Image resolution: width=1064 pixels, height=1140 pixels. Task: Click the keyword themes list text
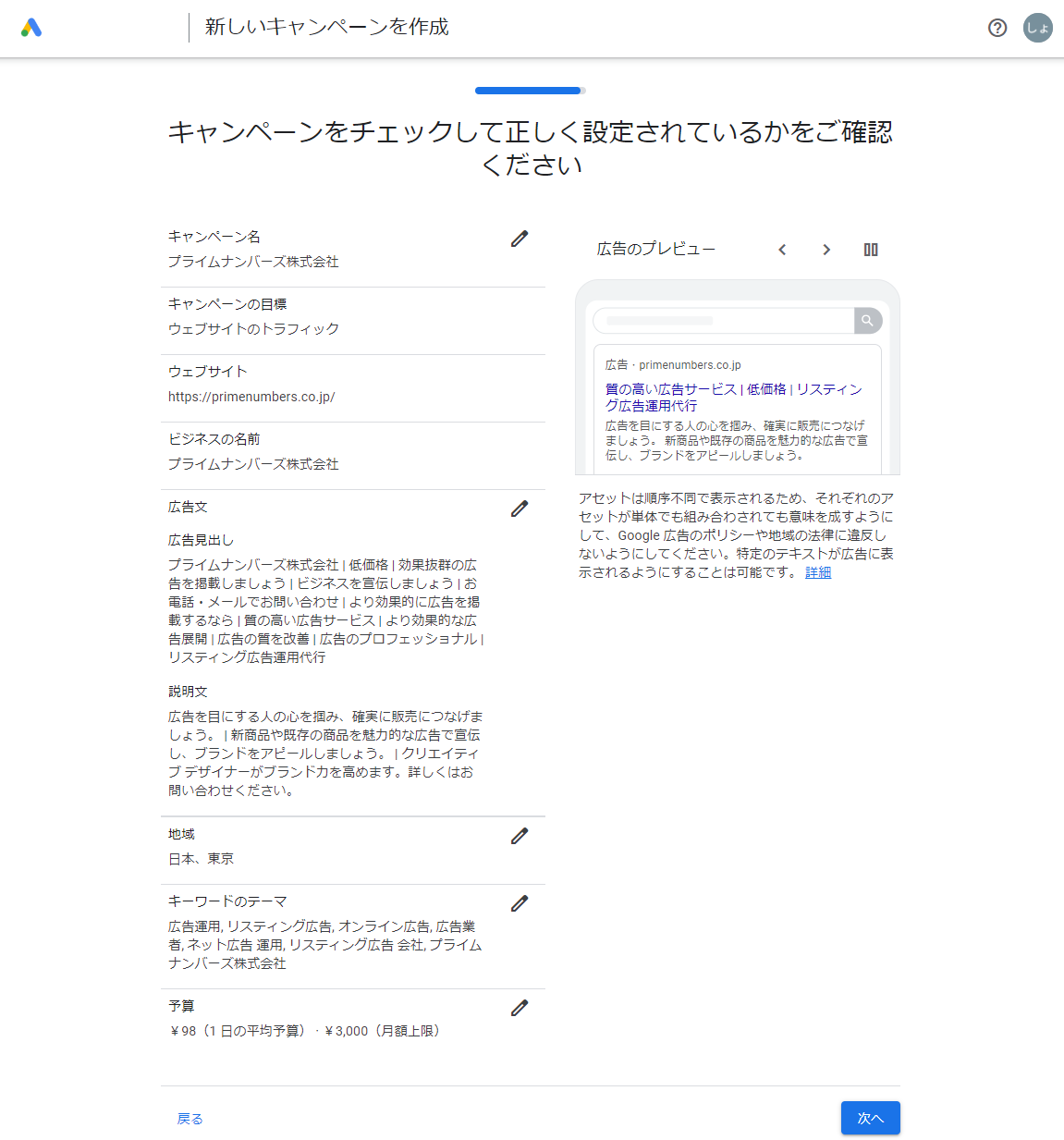324,945
